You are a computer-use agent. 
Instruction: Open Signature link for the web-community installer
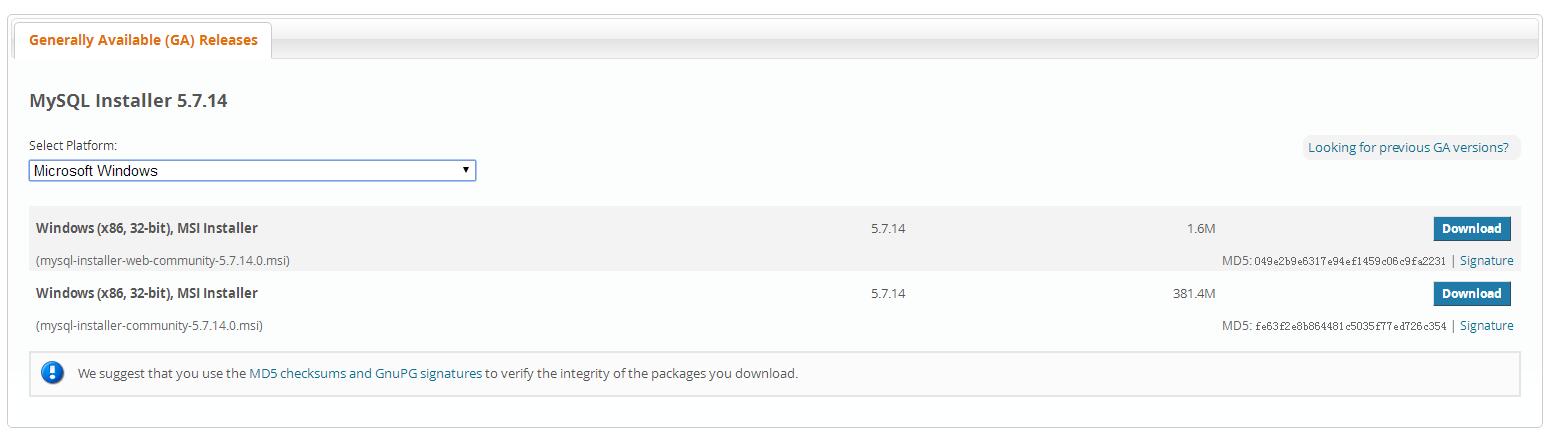pos(1486,261)
